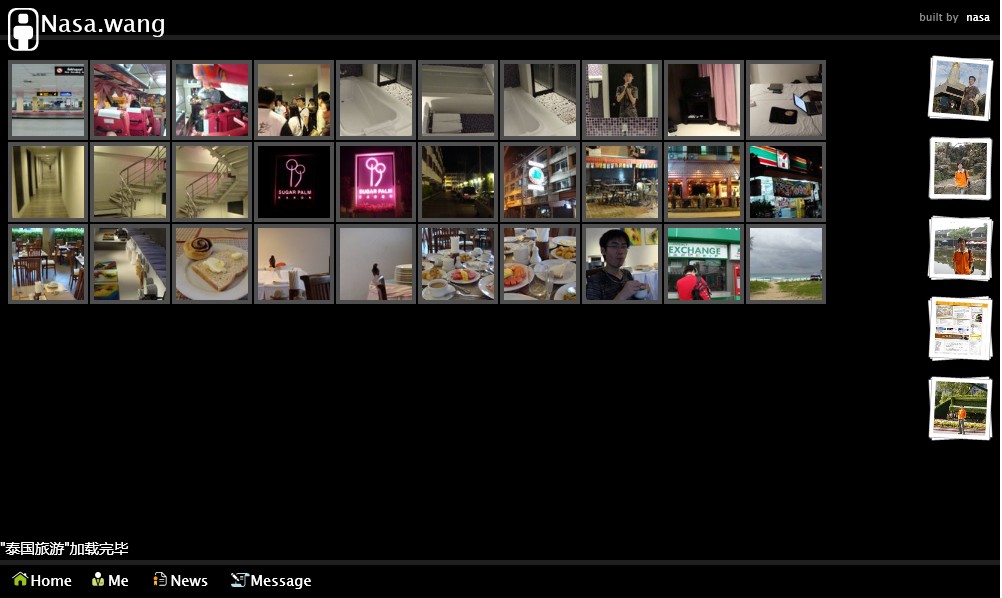The width and height of the screenshot is (1002, 598).
Task: Click the person icon beside Me
Action: click(98, 579)
